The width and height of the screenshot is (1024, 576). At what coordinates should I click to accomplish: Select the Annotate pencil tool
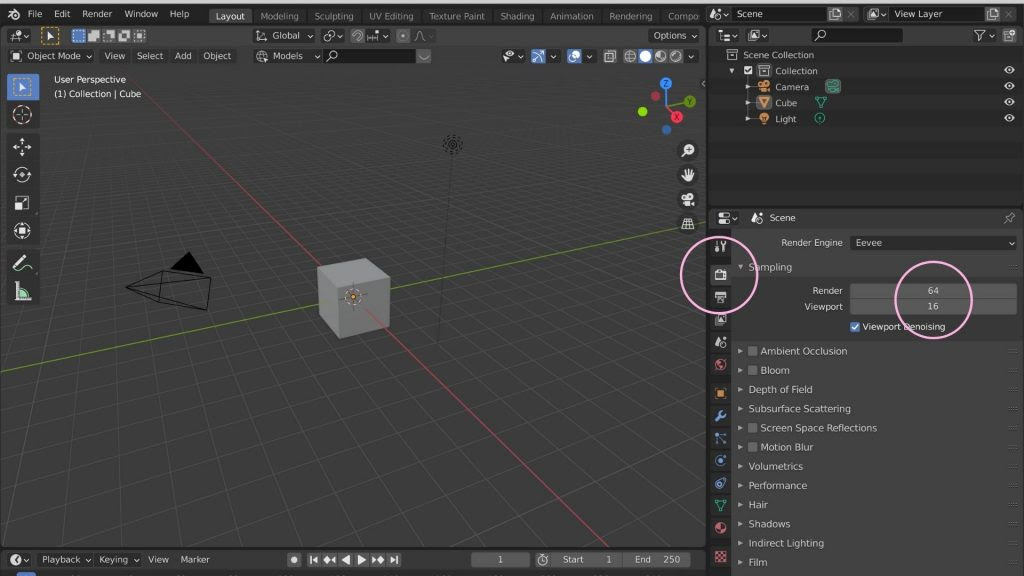[x=22, y=263]
